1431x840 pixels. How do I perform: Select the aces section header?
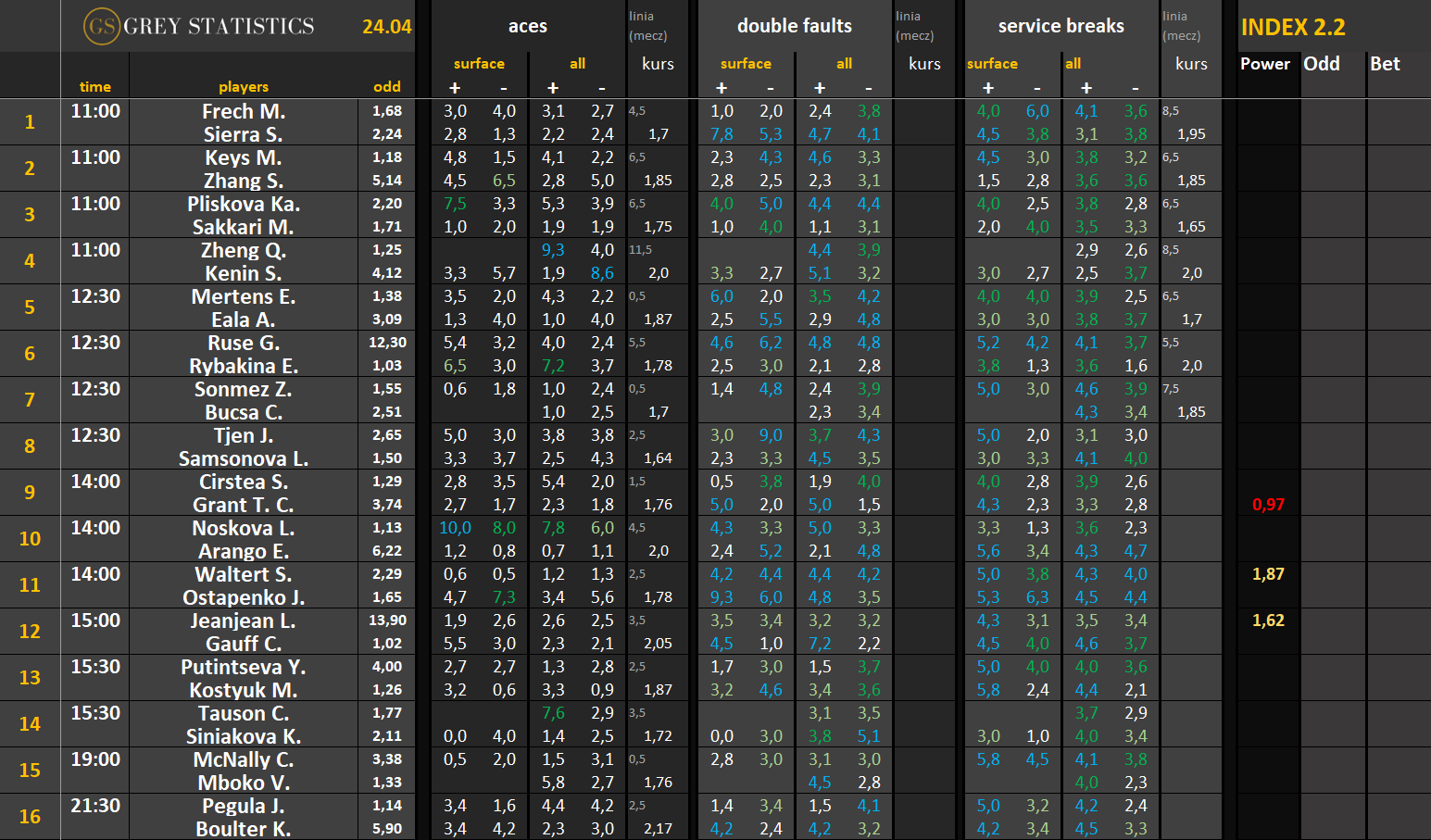(x=527, y=26)
